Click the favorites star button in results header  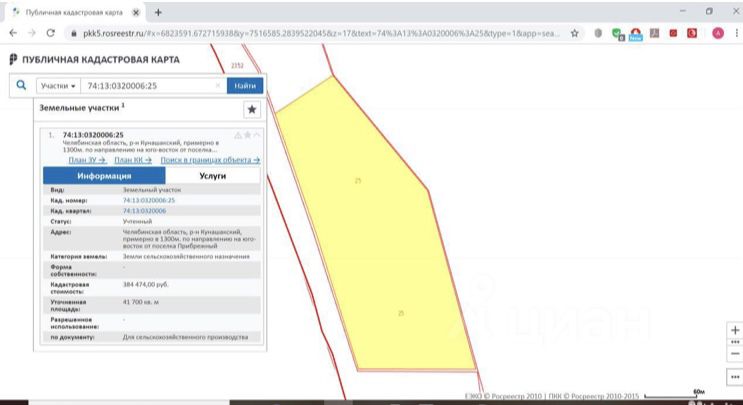click(252, 109)
